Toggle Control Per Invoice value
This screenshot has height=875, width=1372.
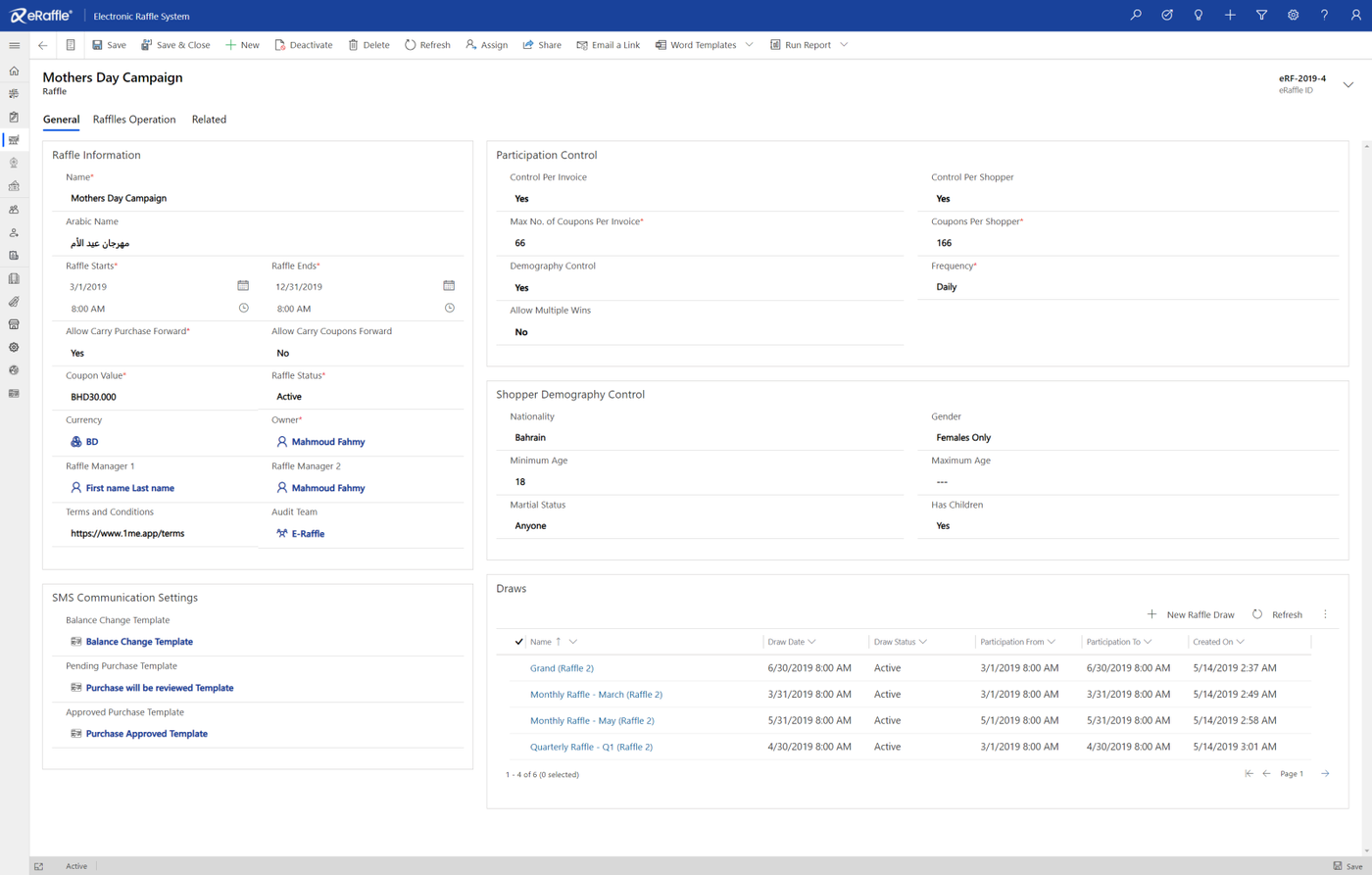click(x=521, y=198)
